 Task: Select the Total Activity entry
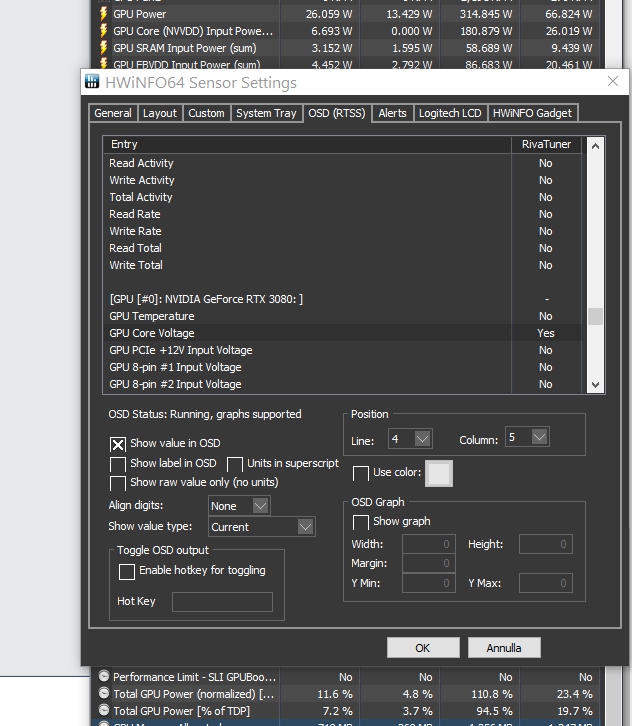point(343,197)
